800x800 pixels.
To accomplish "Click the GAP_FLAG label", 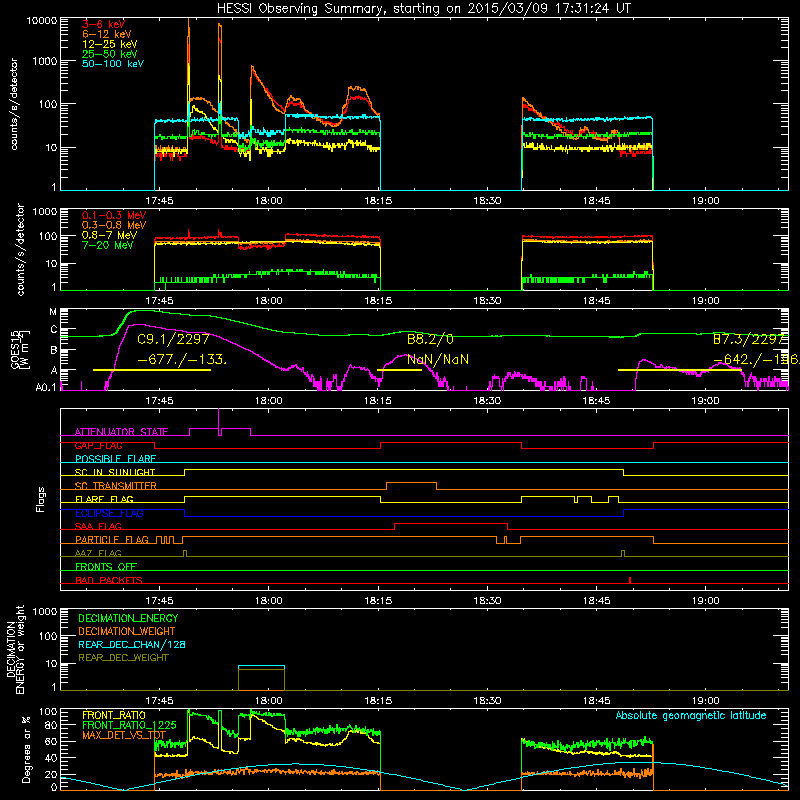I will pyautogui.click(x=98, y=445).
